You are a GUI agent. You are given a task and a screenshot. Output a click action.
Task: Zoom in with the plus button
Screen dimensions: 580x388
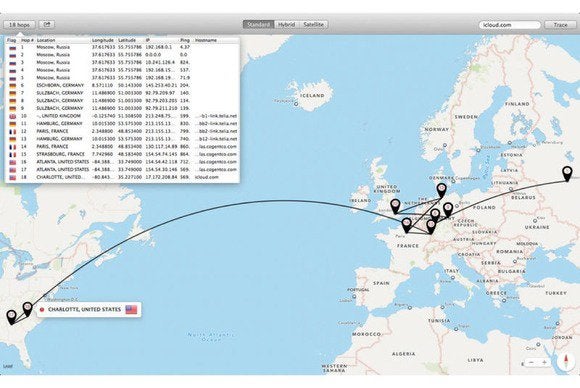coord(544,362)
